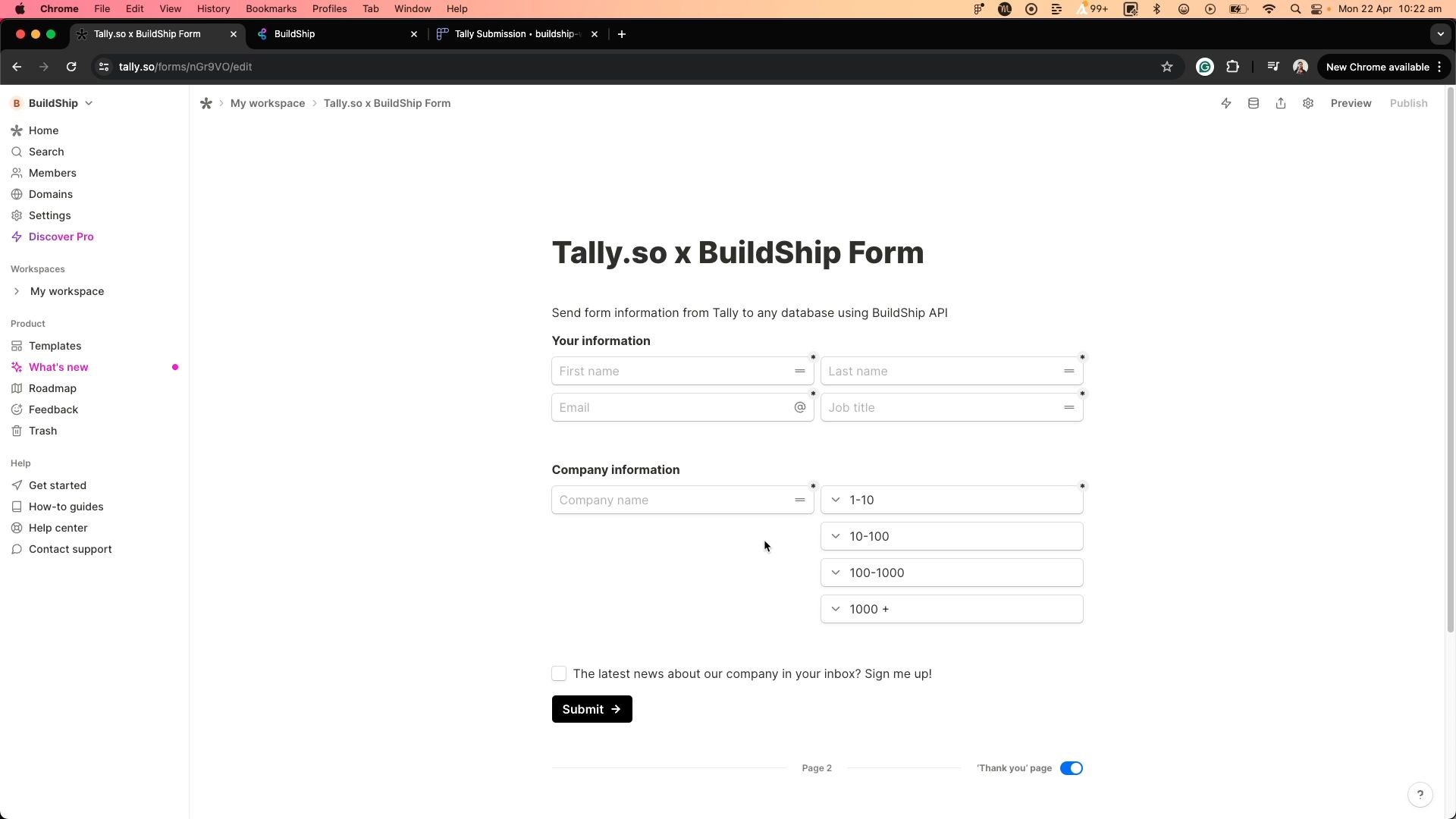Click Preview in the top toolbar

[x=1351, y=103]
